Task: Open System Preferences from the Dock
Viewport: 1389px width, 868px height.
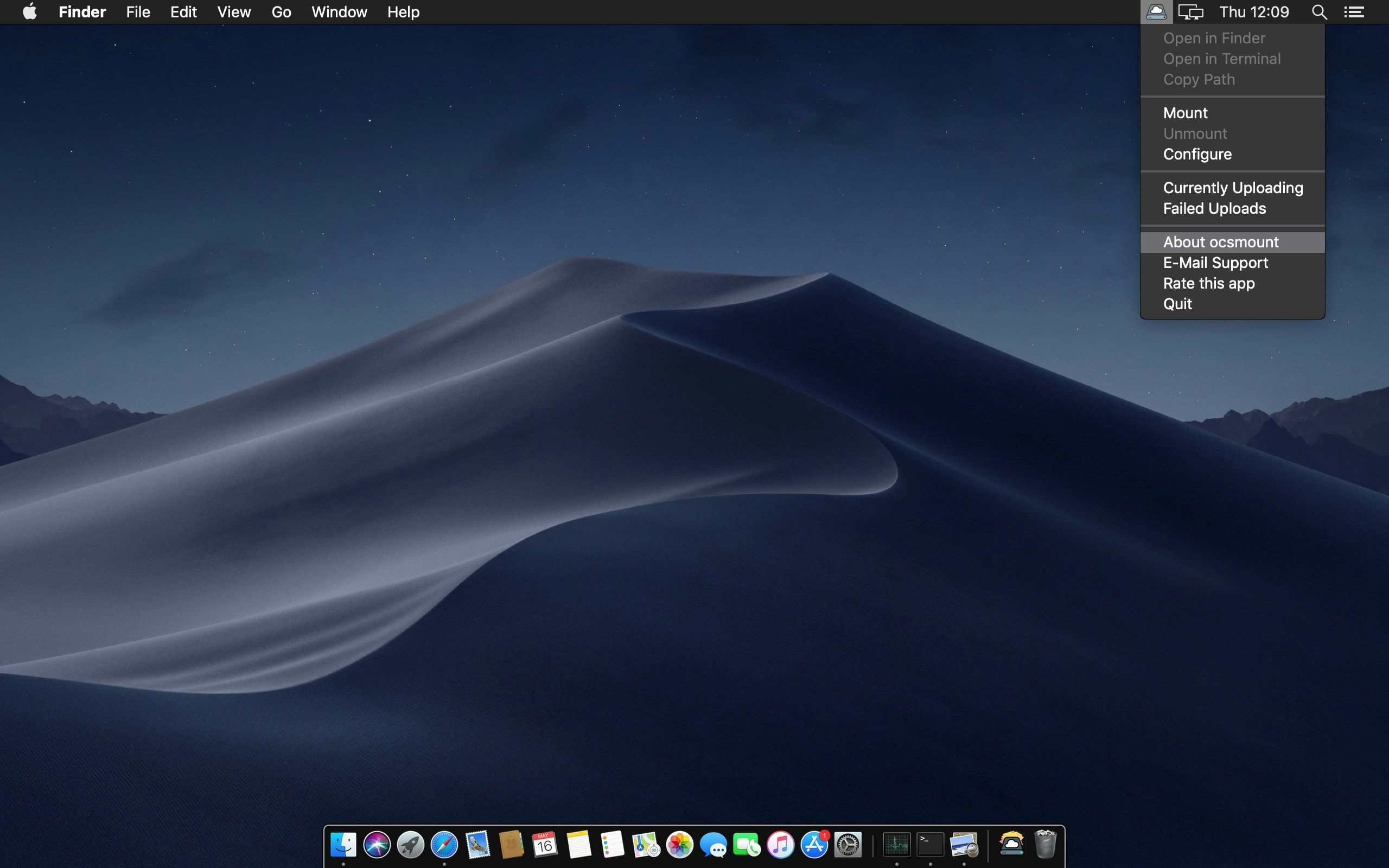Action: [x=849, y=844]
